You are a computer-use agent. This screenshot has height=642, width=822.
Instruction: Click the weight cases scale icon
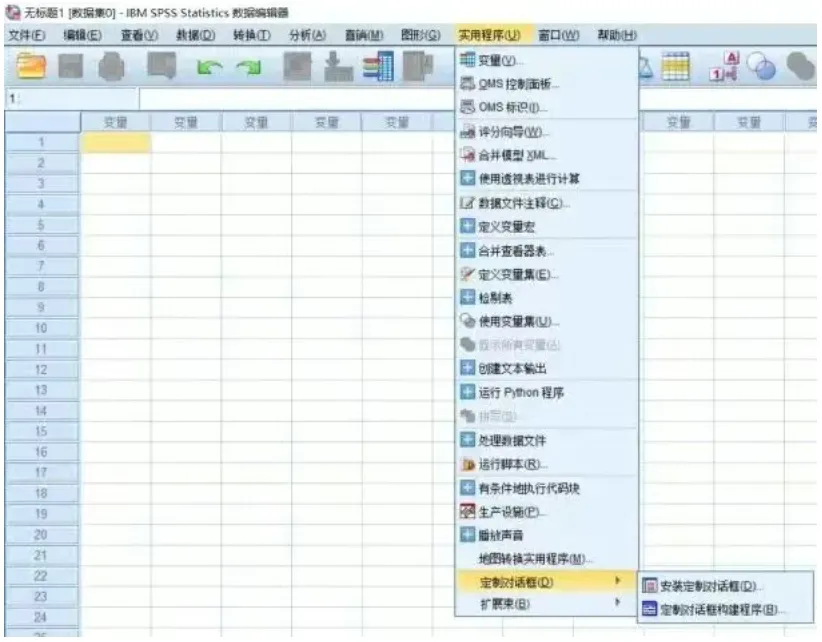[646, 67]
